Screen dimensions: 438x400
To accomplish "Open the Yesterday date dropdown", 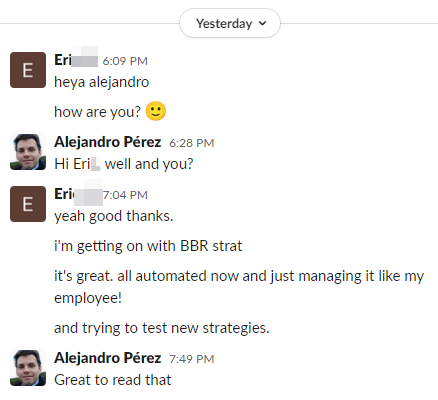I will (230, 23).
